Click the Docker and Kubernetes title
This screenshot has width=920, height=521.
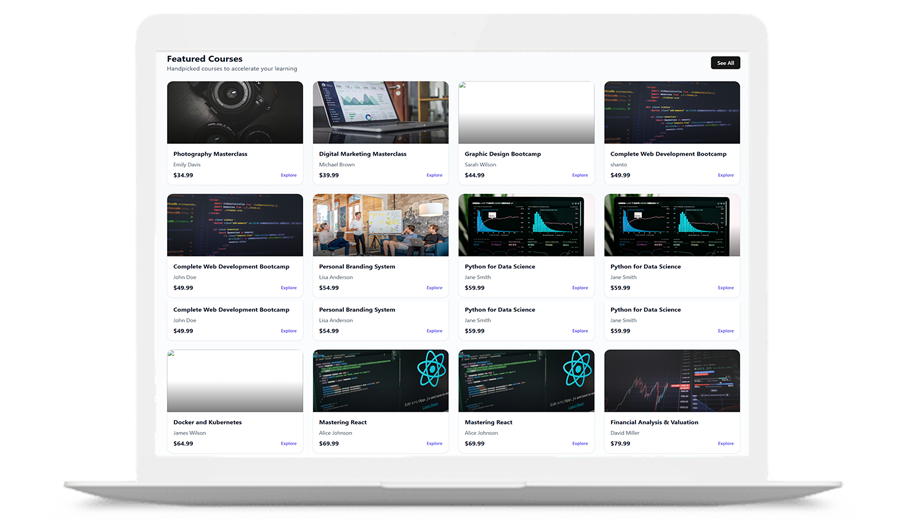tap(207, 422)
